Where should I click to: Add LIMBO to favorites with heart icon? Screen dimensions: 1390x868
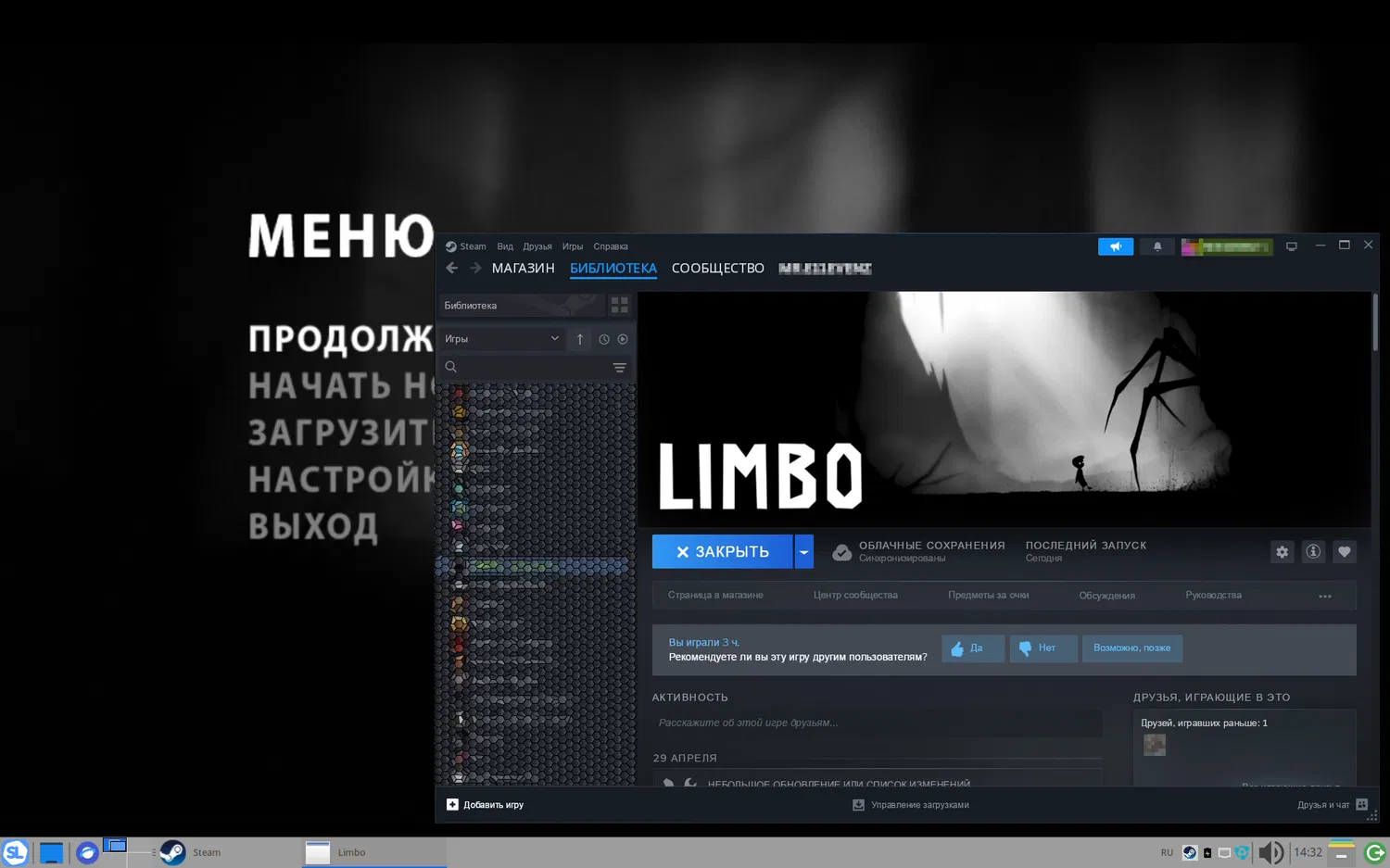point(1345,552)
